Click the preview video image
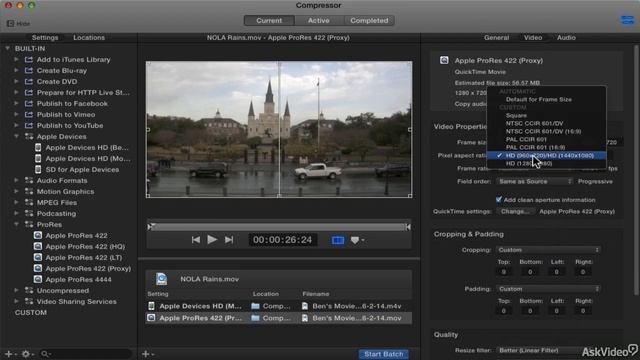This screenshot has height=360, width=640. [279, 129]
